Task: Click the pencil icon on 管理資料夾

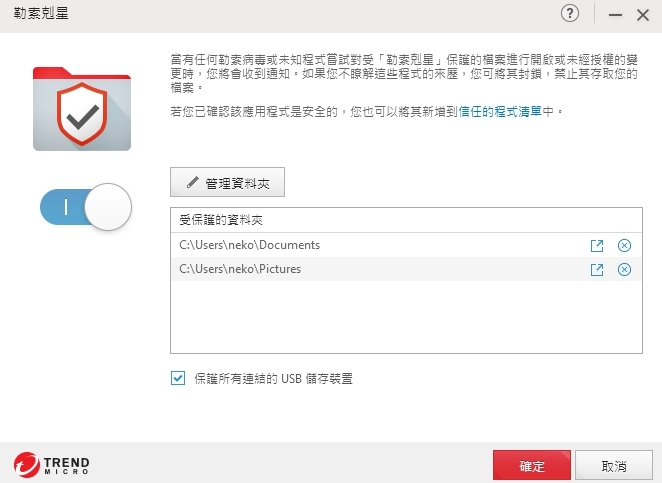Action: [191, 183]
